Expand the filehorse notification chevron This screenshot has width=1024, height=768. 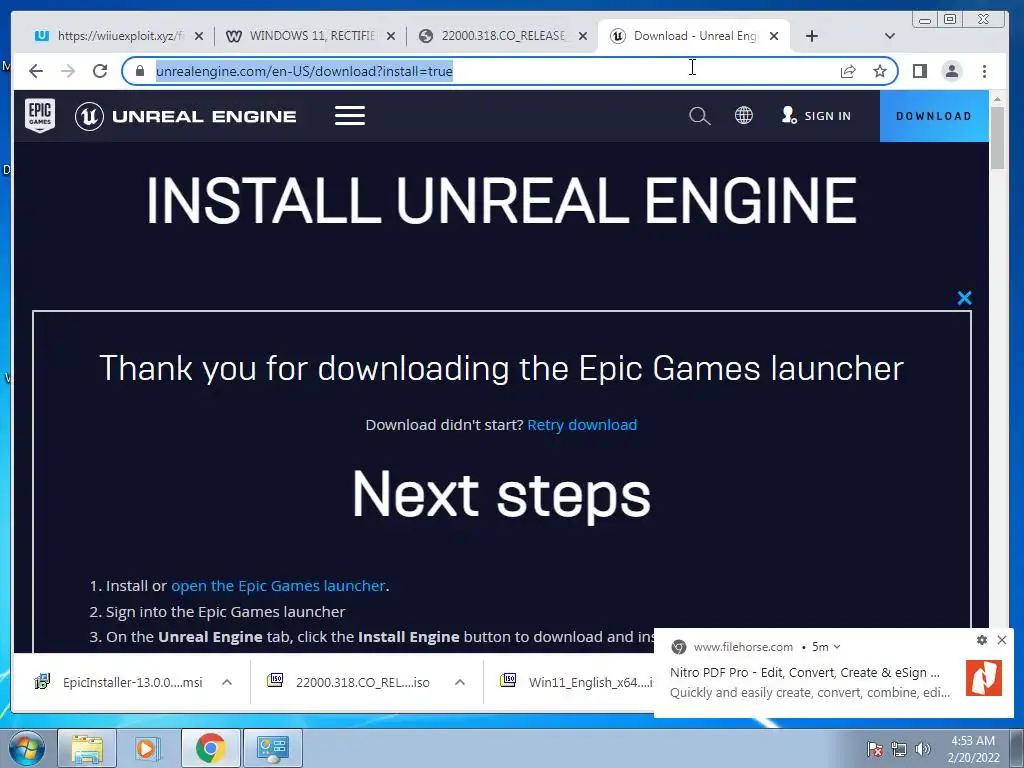tap(837, 647)
